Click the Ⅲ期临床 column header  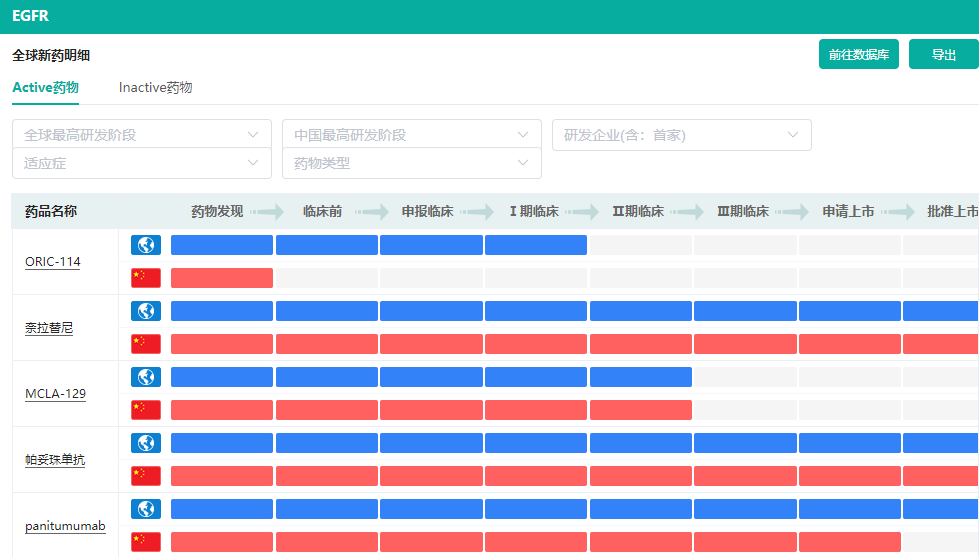(x=743, y=212)
